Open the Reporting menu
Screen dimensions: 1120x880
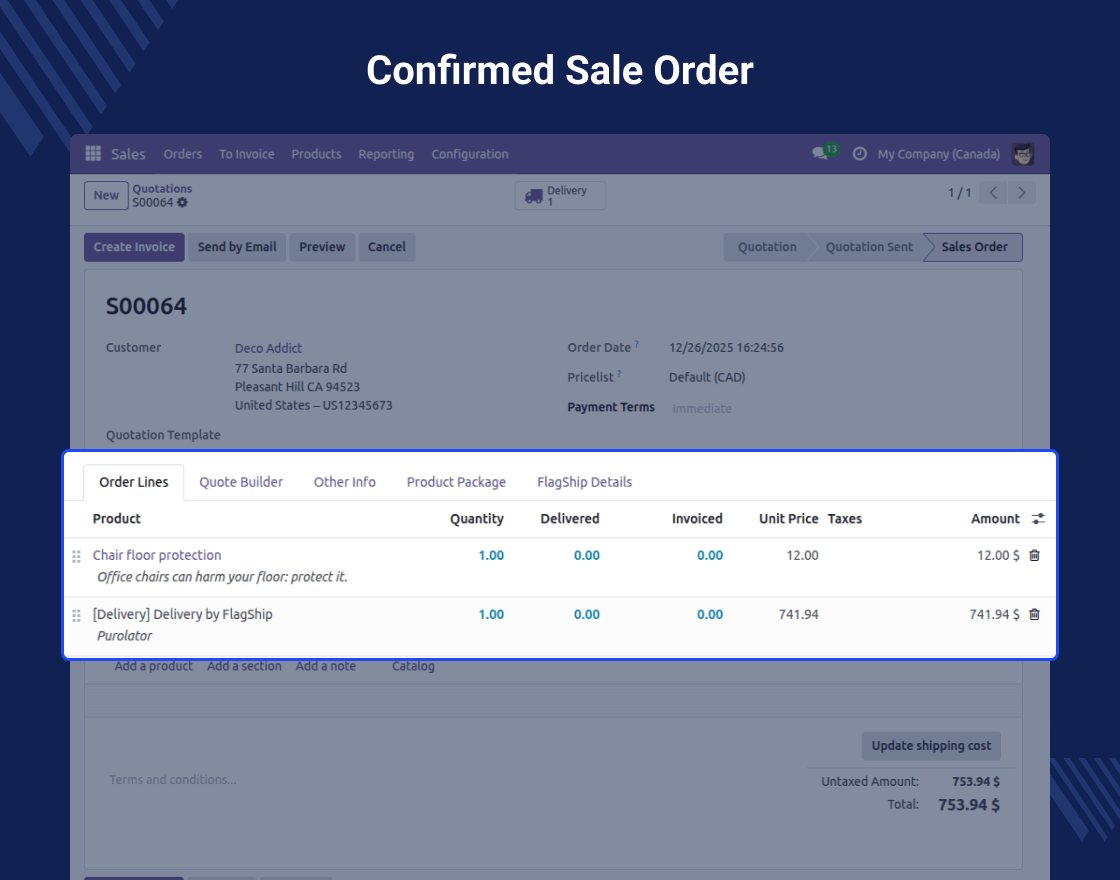click(x=386, y=154)
